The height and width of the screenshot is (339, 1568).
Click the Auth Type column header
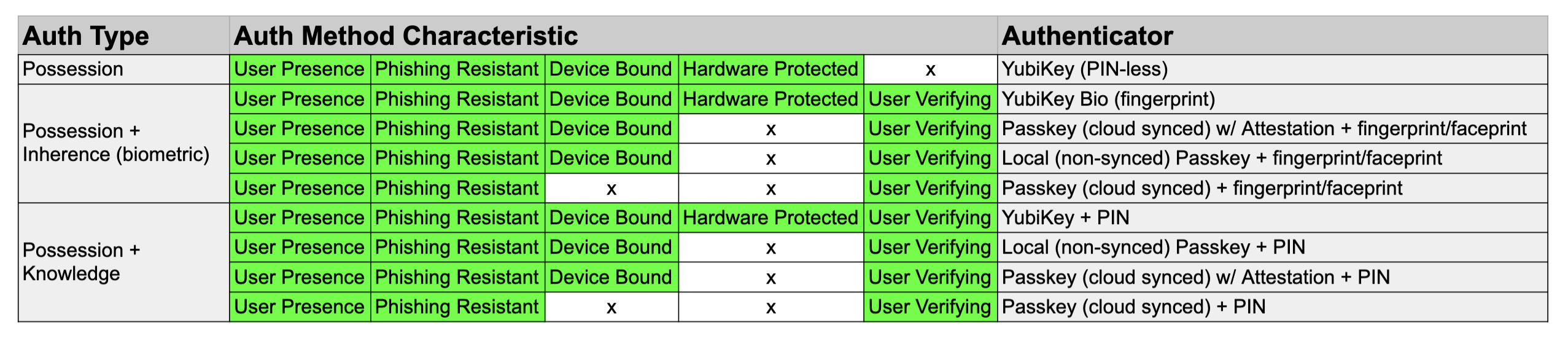pos(86,36)
